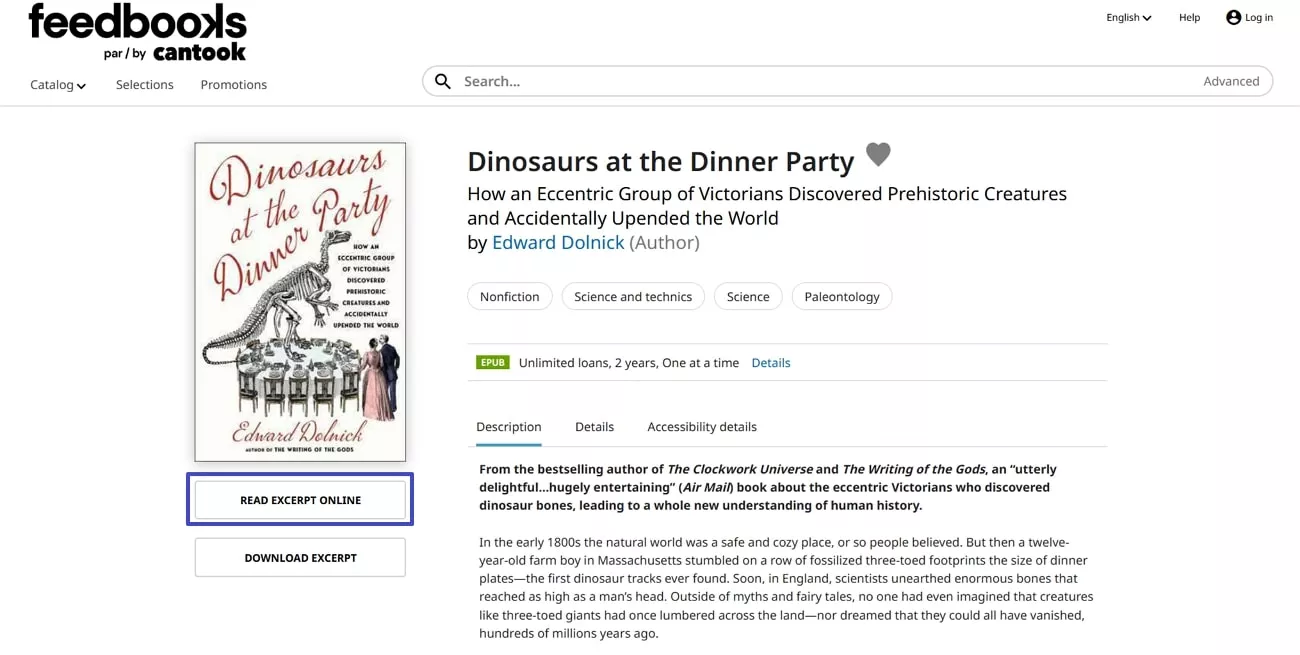Open author Edward Dolnick's page
Viewport: 1300px width, 655px height.
click(558, 243)
